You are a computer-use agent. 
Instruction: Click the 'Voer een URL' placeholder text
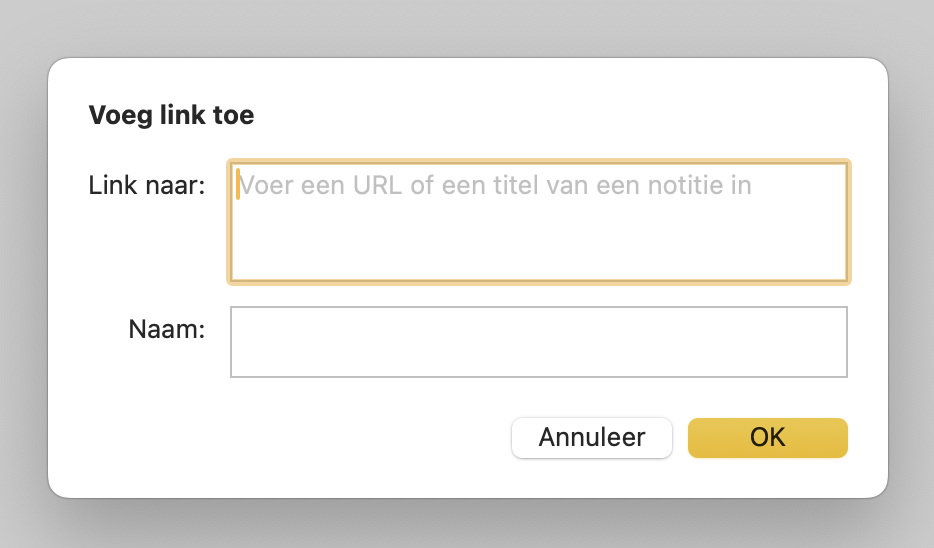click(495, 186)
